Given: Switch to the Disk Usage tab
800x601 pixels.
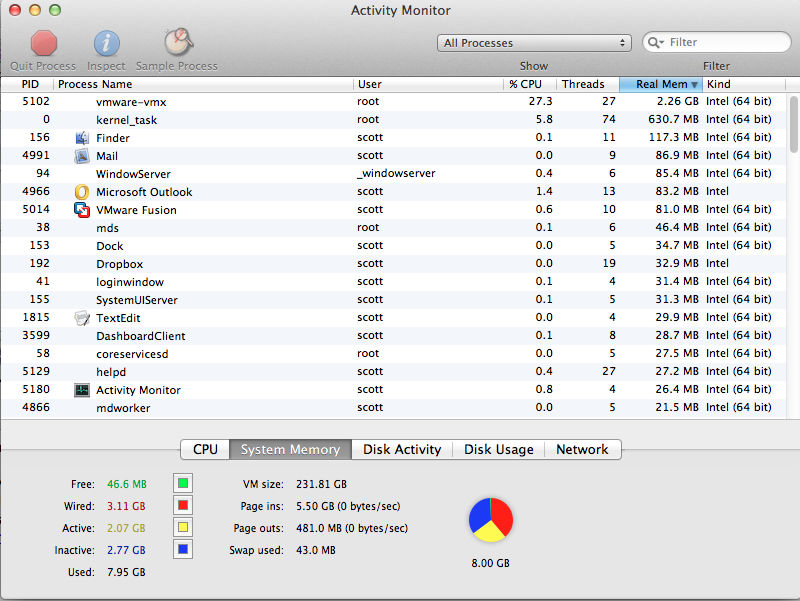Looking at the screenshot, I should (x=498, y=449).
